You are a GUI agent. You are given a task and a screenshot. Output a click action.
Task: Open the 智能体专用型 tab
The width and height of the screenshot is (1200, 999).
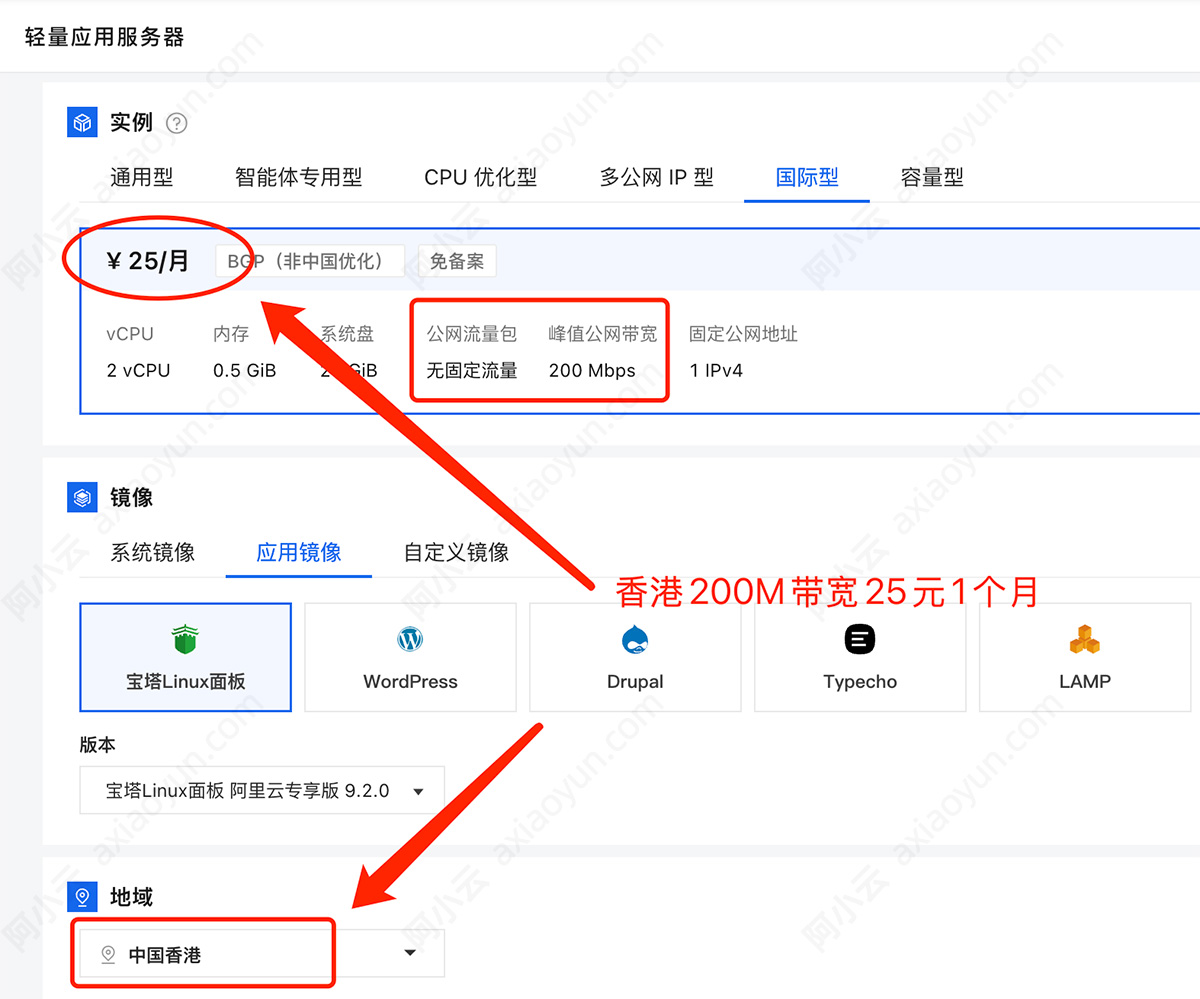click(299, 178)
